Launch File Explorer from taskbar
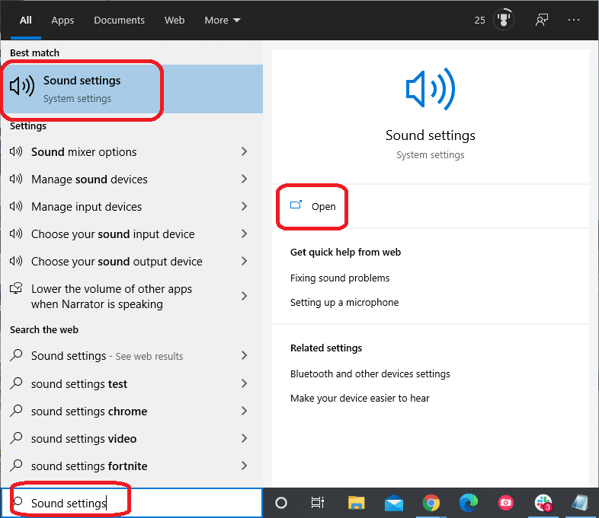This screenshot has width=599, height=518. click(x=356, y=503)
